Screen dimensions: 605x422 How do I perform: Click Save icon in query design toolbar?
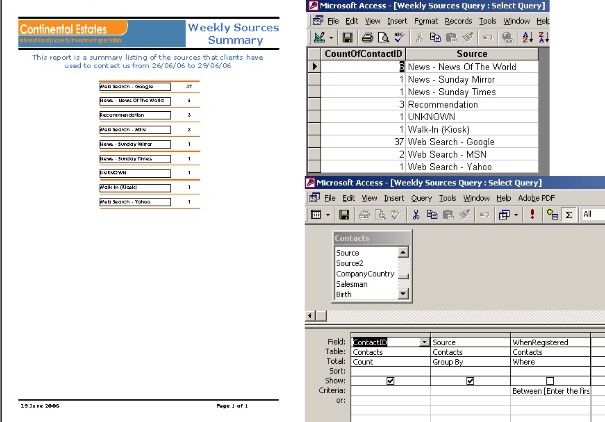click(x=344, y=215)
